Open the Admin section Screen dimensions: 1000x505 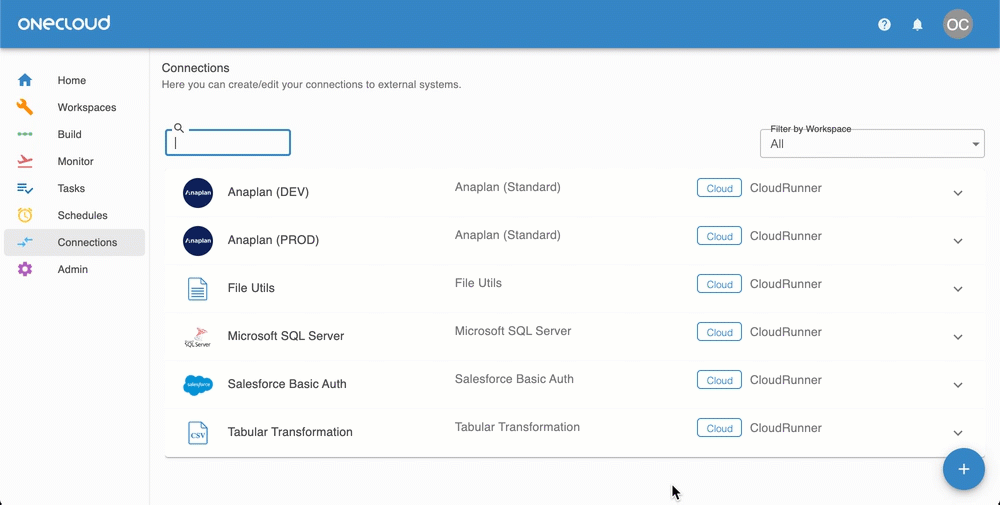pyautogui.click(x=75, y=269)
